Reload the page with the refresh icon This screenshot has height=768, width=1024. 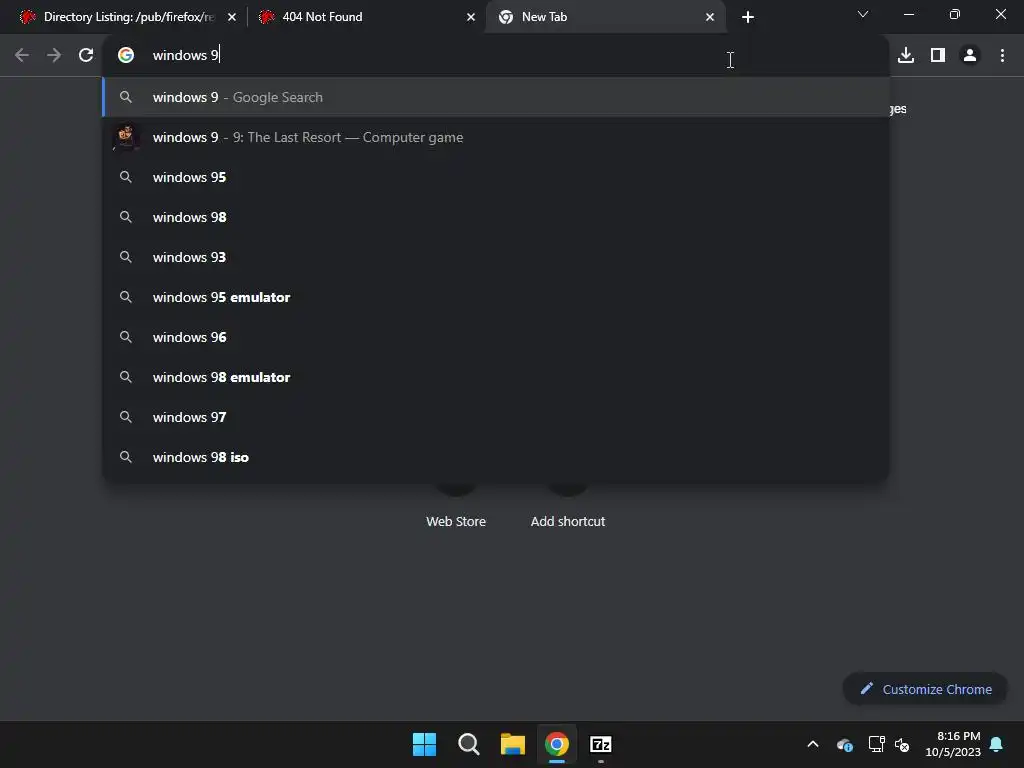click(x=86, y=55)
